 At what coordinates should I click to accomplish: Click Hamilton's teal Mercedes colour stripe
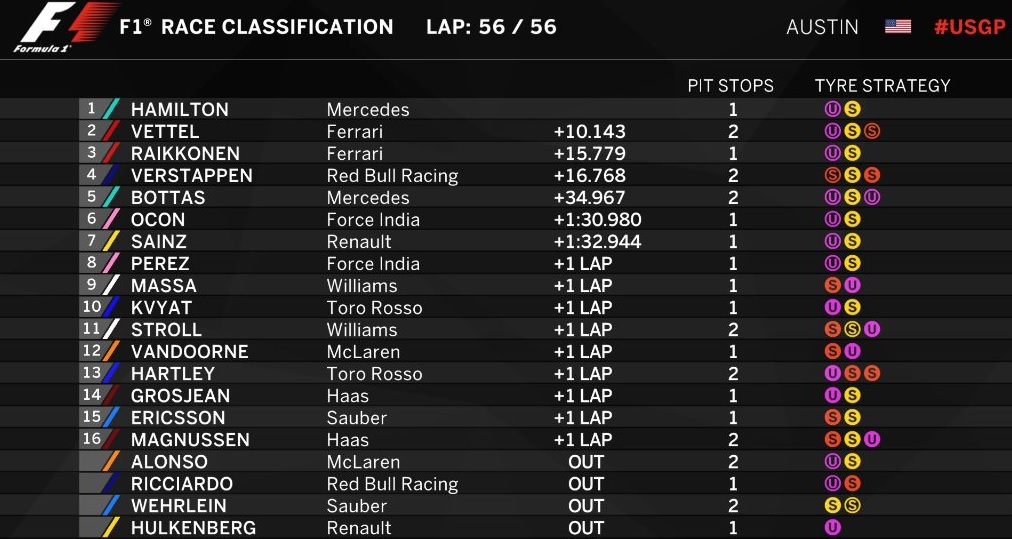tap(112, 110)
